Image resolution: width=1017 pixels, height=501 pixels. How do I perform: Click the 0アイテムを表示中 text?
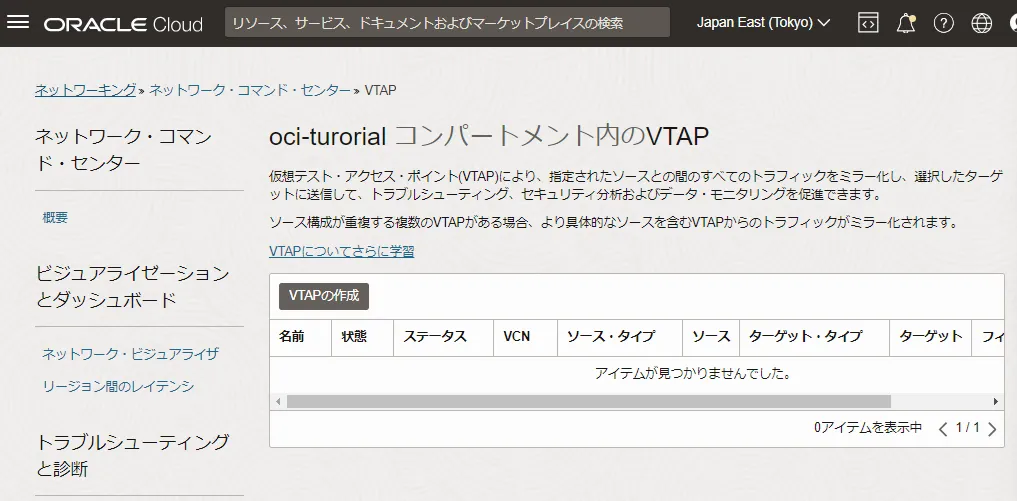(x=868, y=428)
